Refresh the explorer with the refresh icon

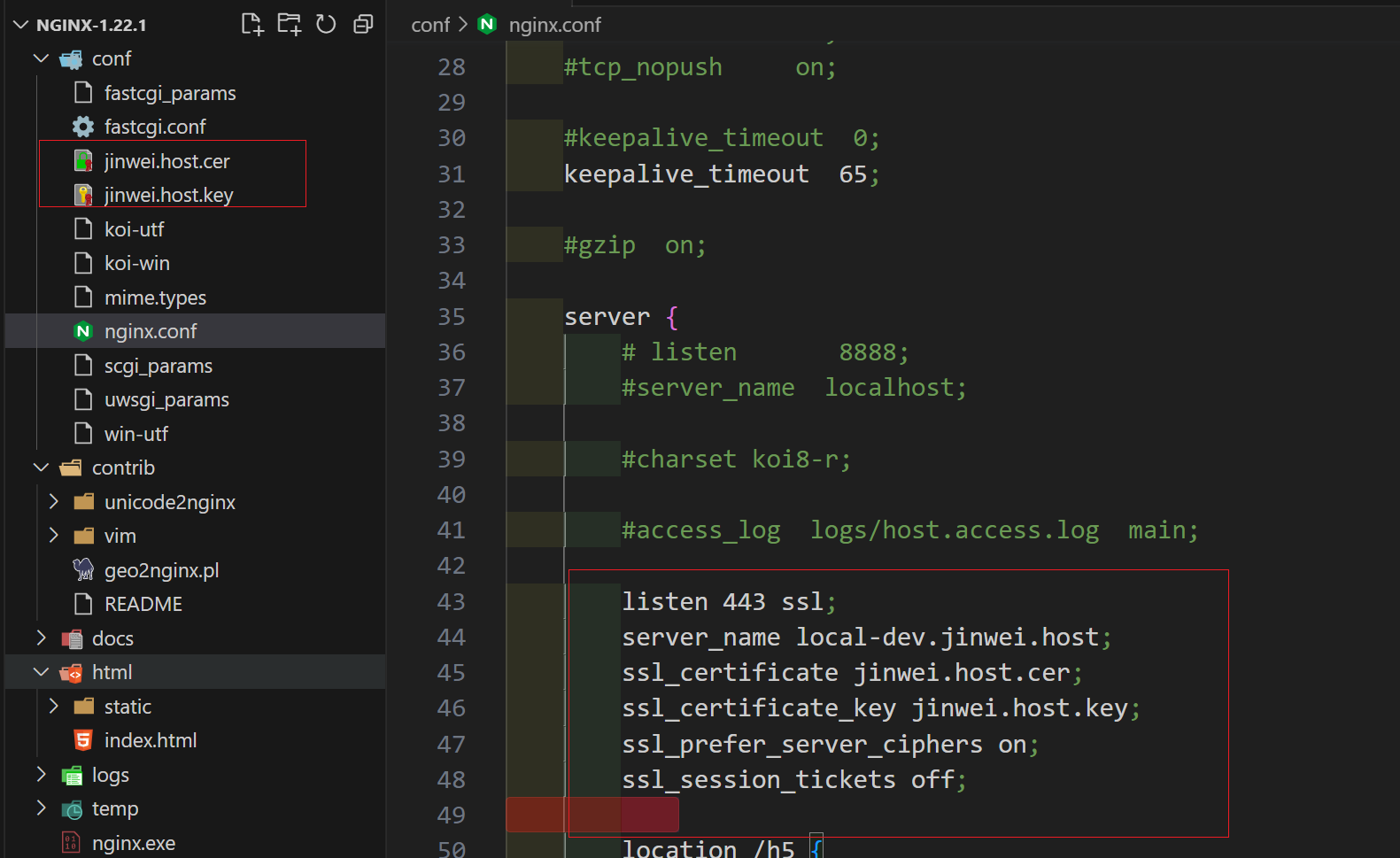[326, 24]
